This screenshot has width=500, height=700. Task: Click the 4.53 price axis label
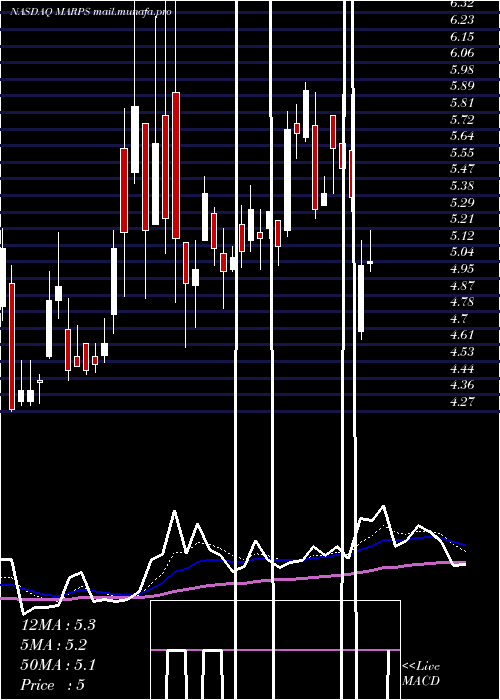[462, 352]
